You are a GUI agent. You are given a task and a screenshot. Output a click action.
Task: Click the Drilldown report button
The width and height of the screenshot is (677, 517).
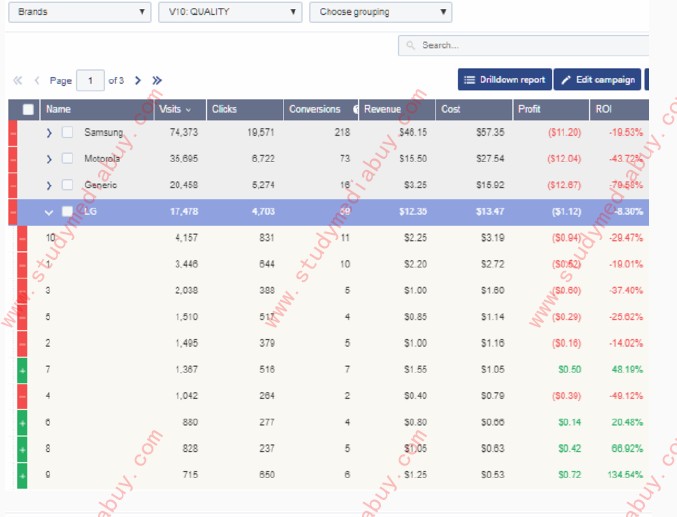click(505, 80)
